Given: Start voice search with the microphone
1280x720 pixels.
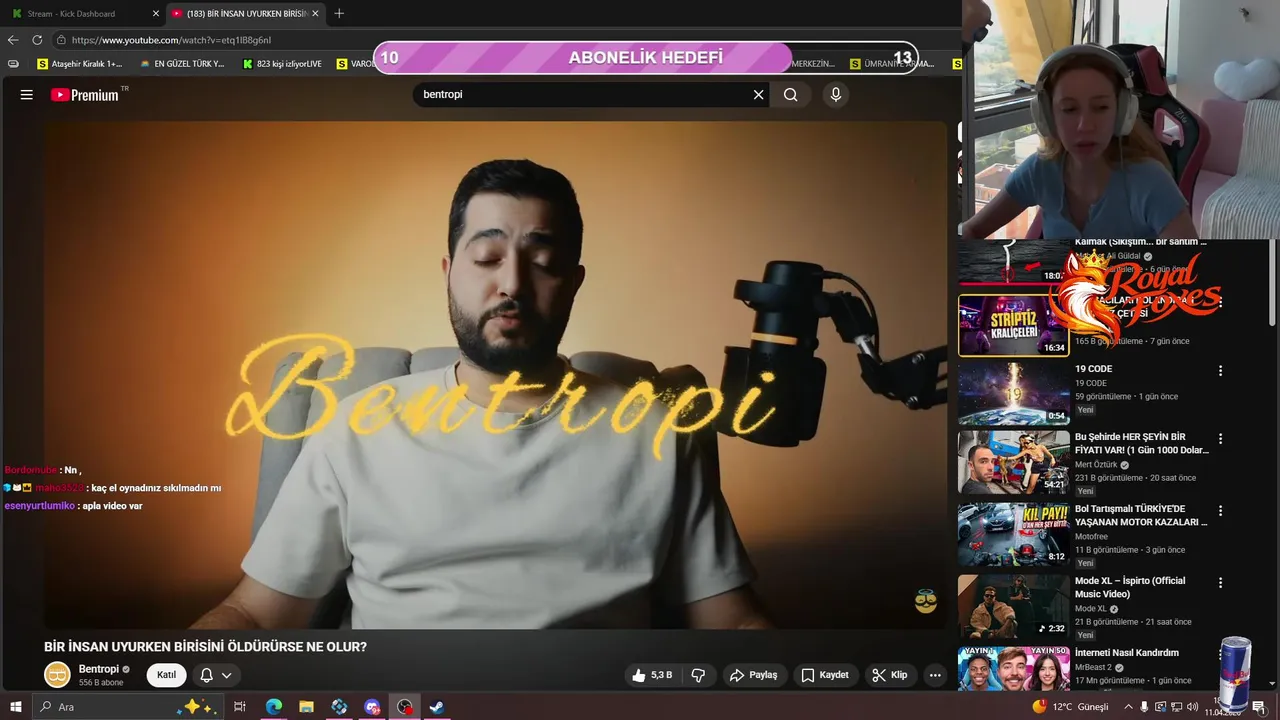Looking at the screenshot, I should [x=836, y=95].
